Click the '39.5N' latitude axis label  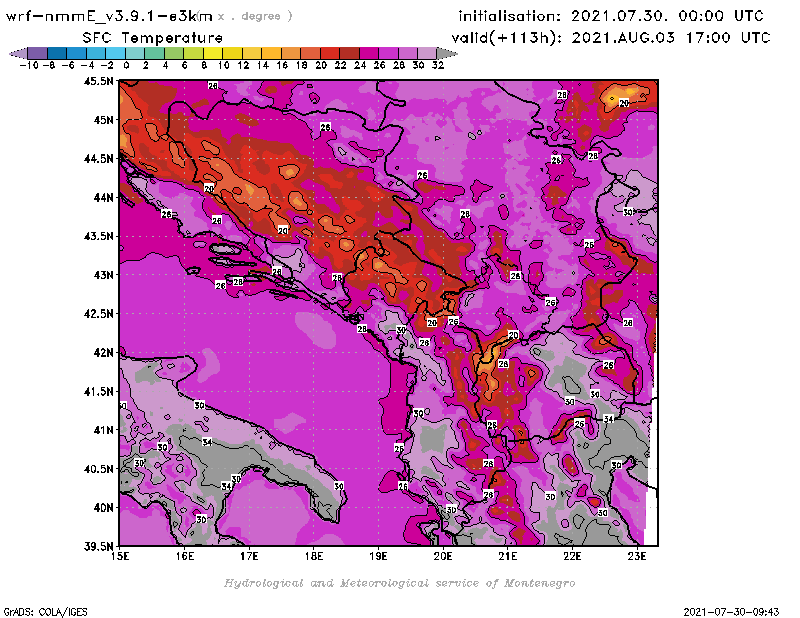pos(98,547)
